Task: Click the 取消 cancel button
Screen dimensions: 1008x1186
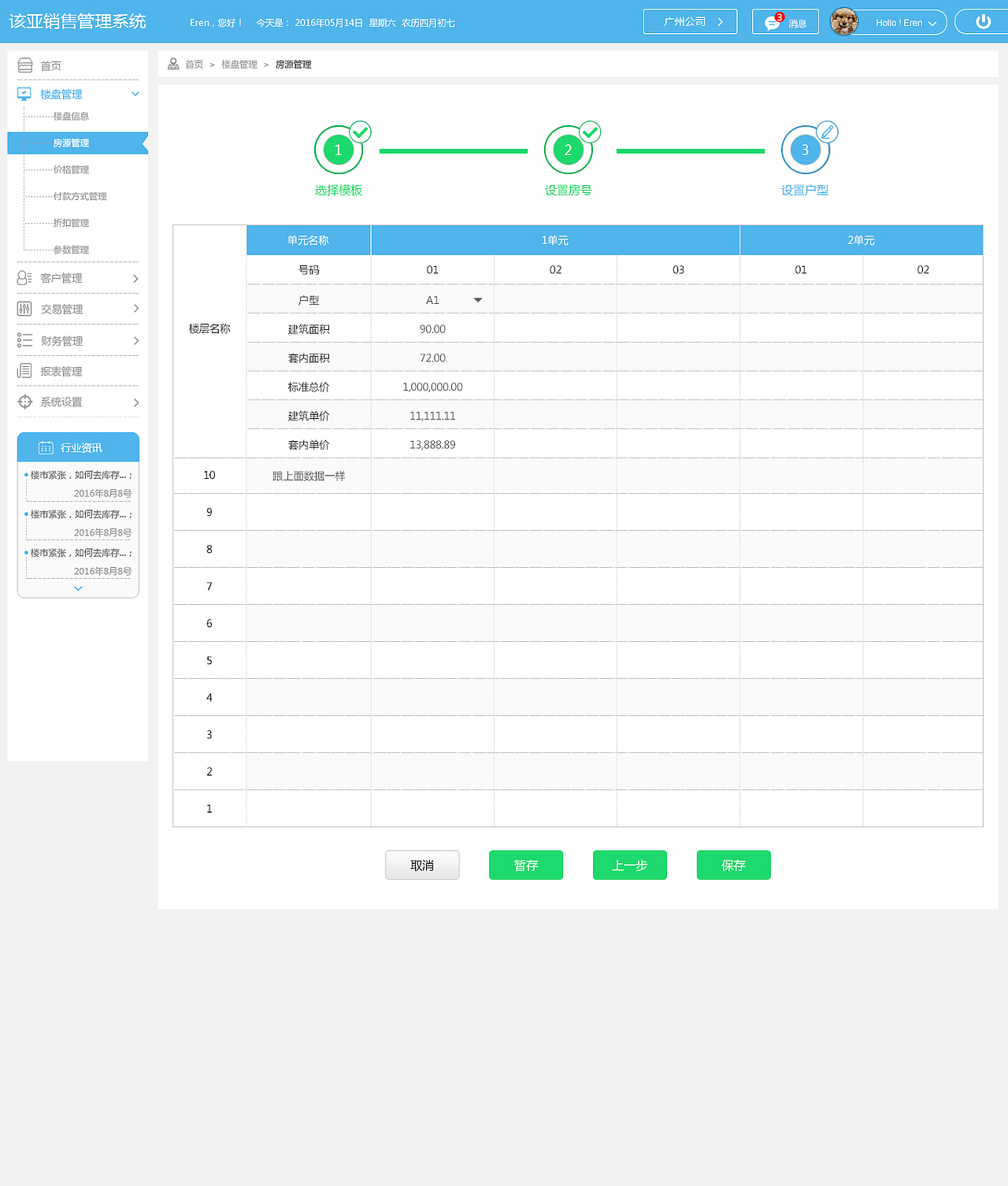Action: (422, 865)
